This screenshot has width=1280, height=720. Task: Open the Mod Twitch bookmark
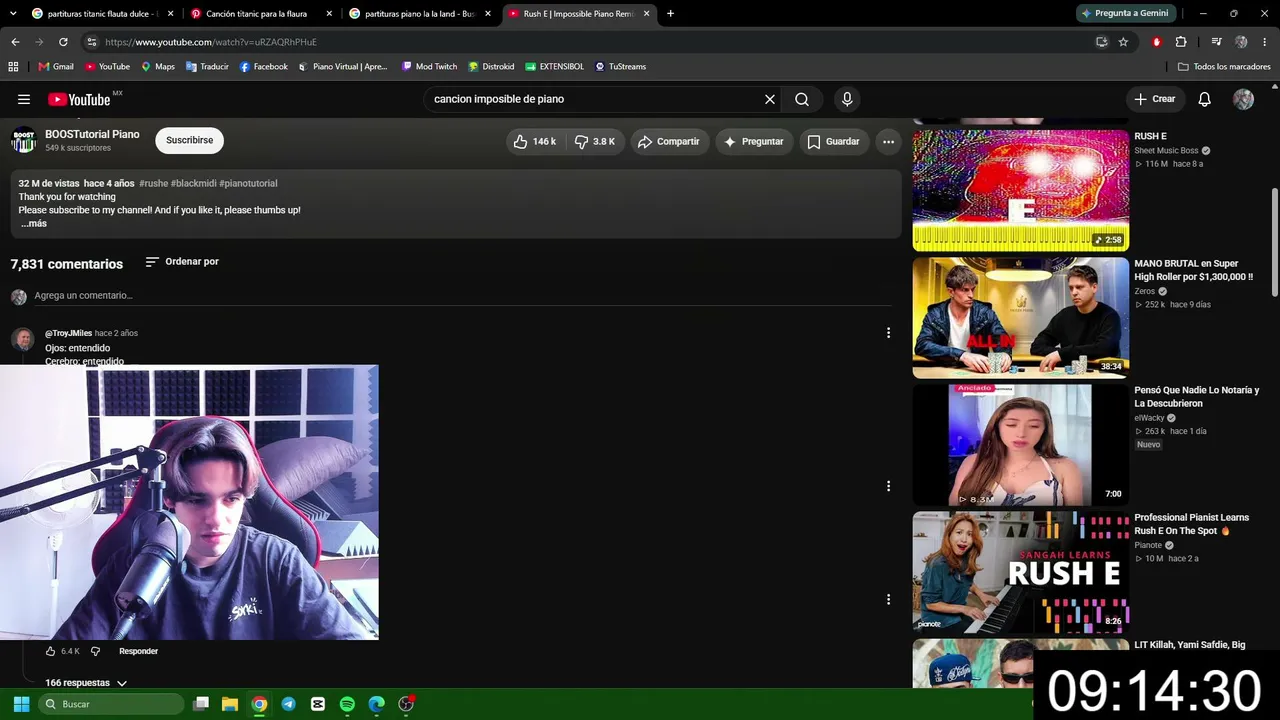click(429, 67)
